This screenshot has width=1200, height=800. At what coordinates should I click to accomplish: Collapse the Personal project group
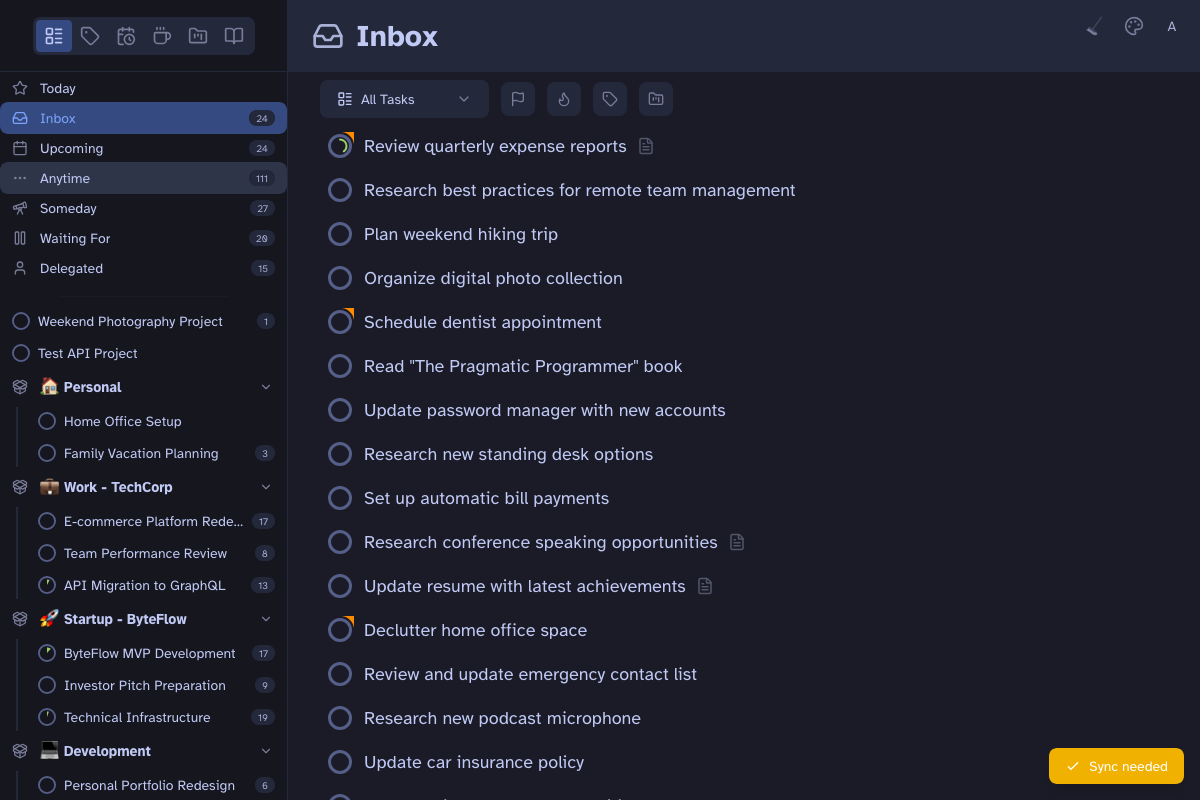(x=266, y=387)
